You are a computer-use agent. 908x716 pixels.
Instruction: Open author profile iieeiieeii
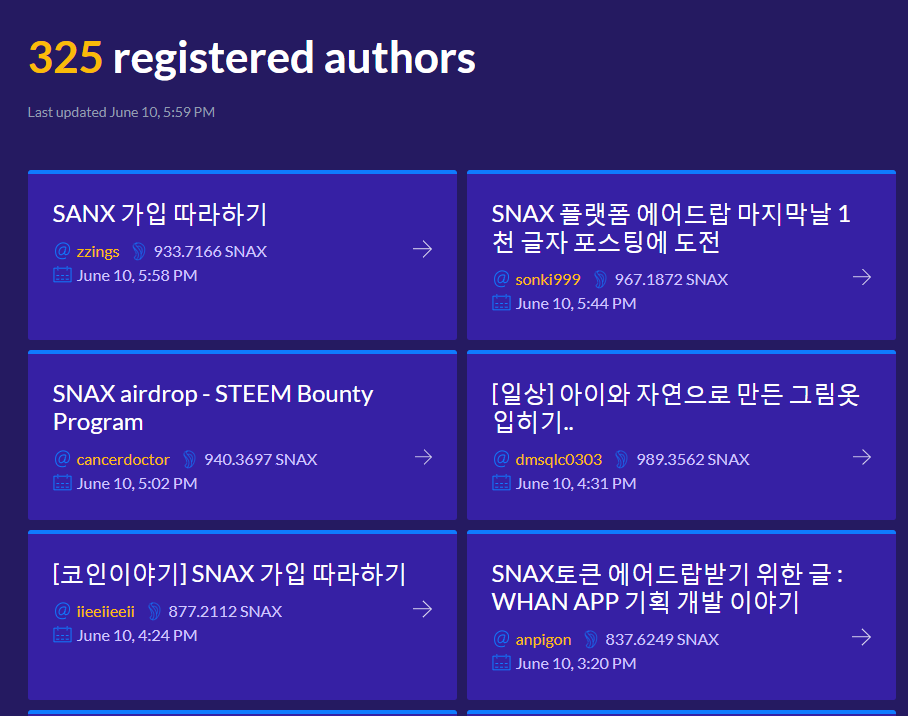pyautogui.click(x=105, y=612)
